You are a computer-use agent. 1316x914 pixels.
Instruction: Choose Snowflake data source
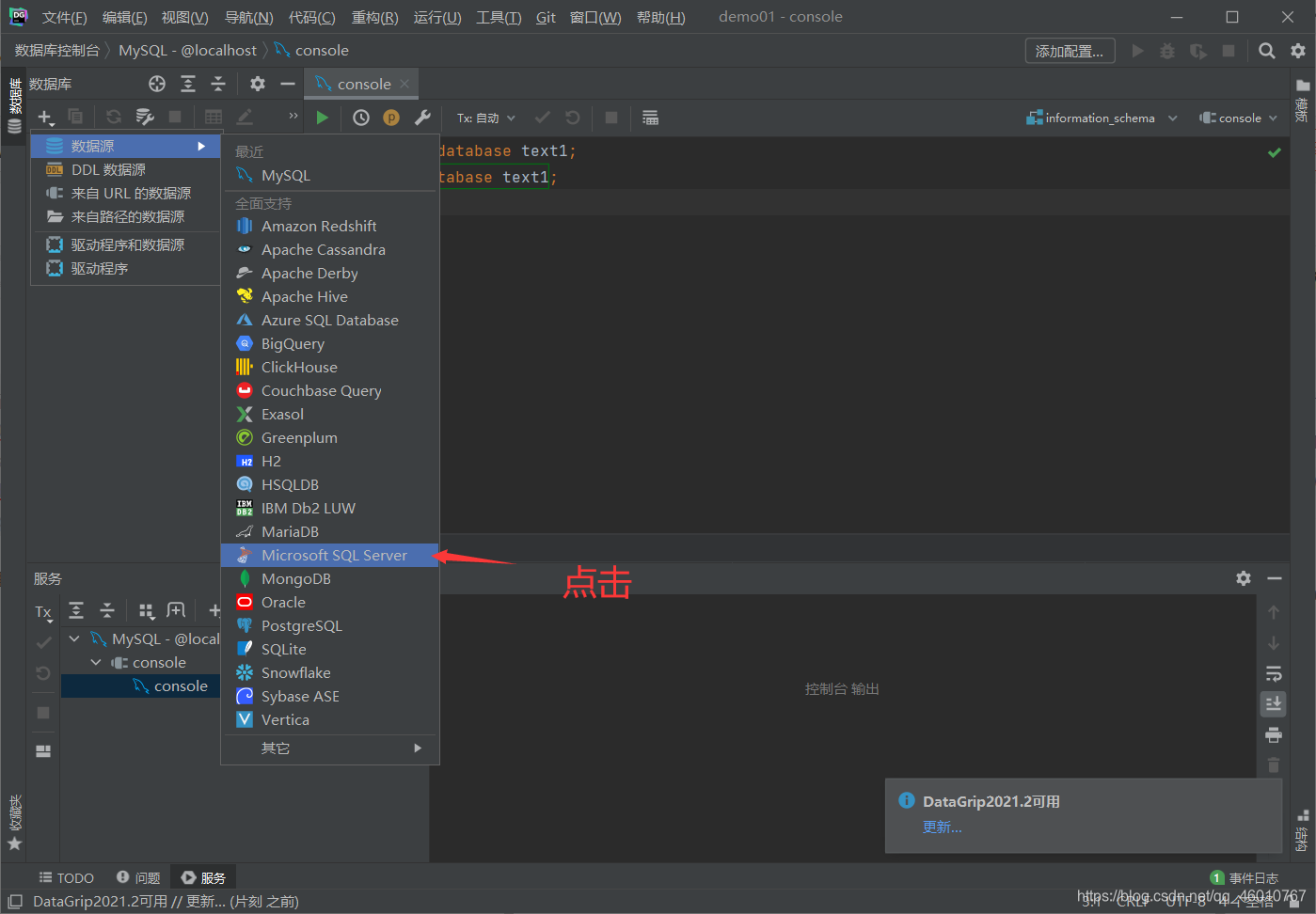(330, 672)
